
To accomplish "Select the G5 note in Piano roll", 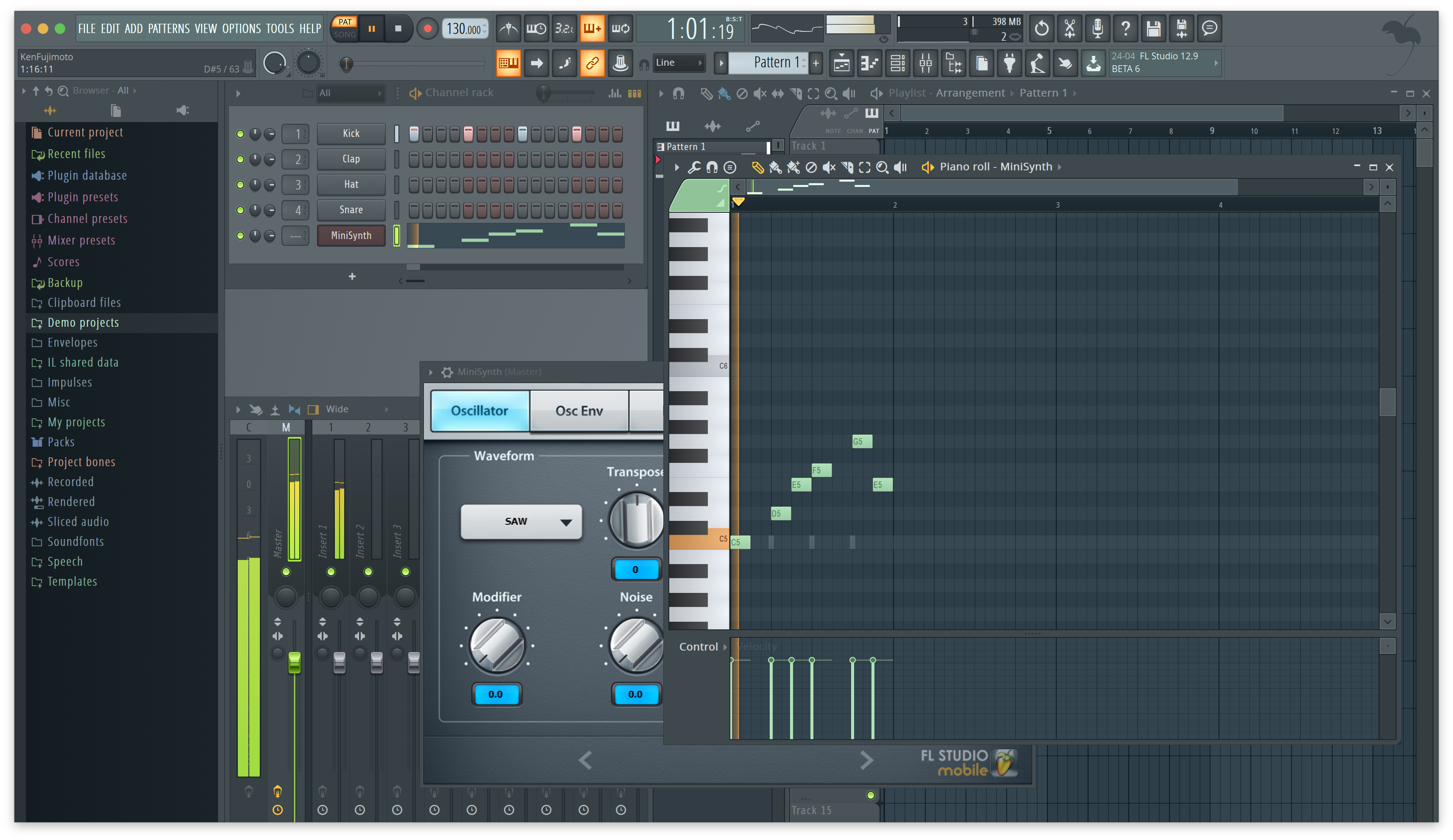I will [x=862, y=442].
